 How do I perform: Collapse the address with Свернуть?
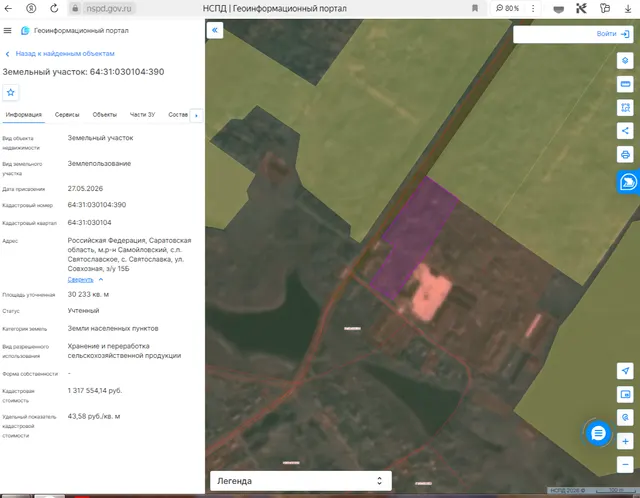[80, 280]
